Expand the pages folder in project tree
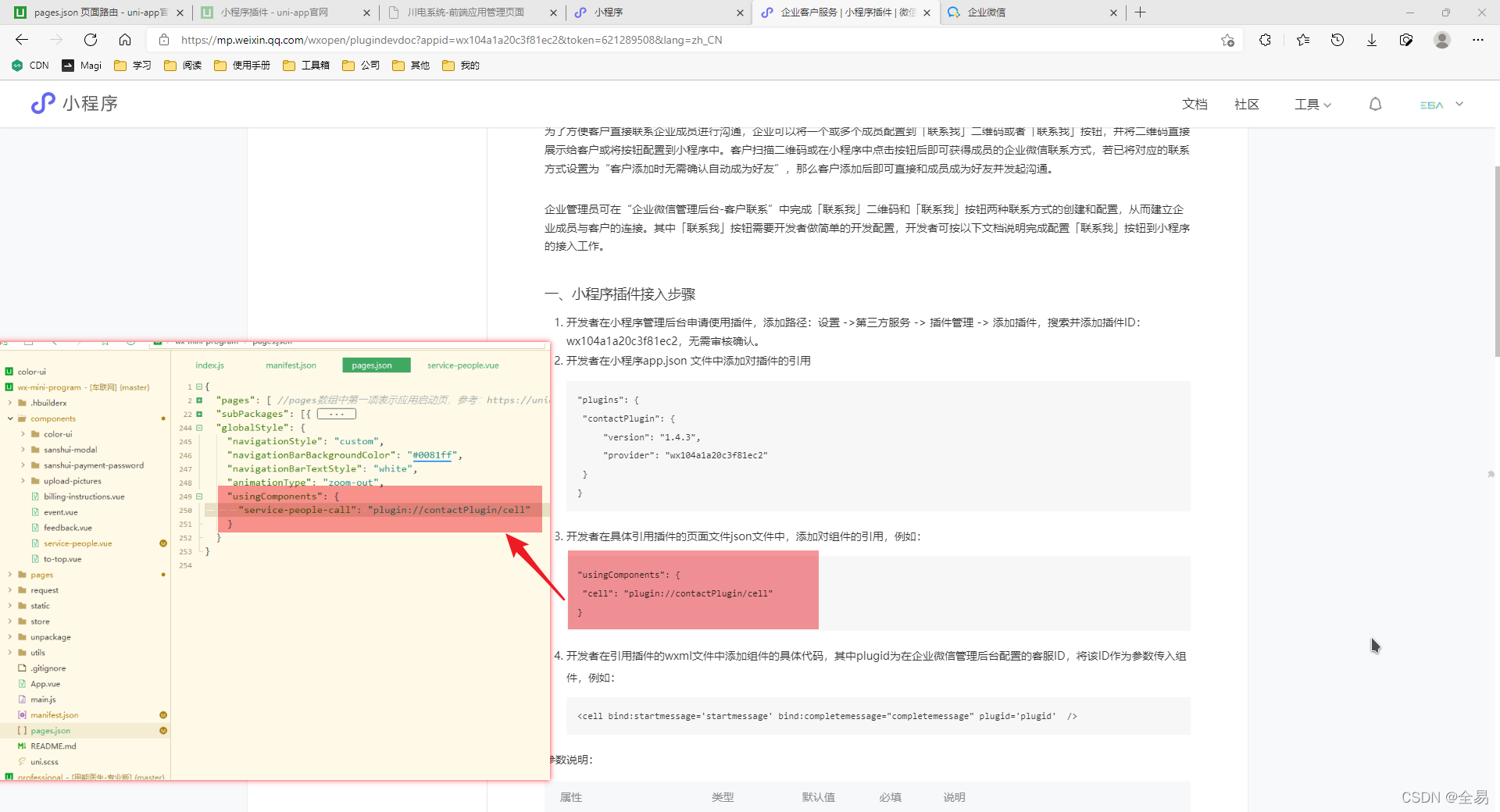1500x812 pixels. [x=10, y=575]
